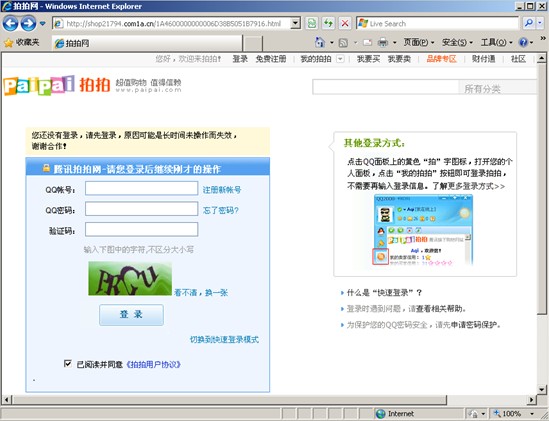Image resolution: width=549 pixels, height=421 pixels.
Task: Open the 《拍拍用户协议》 link
Action: click(153, 364)
